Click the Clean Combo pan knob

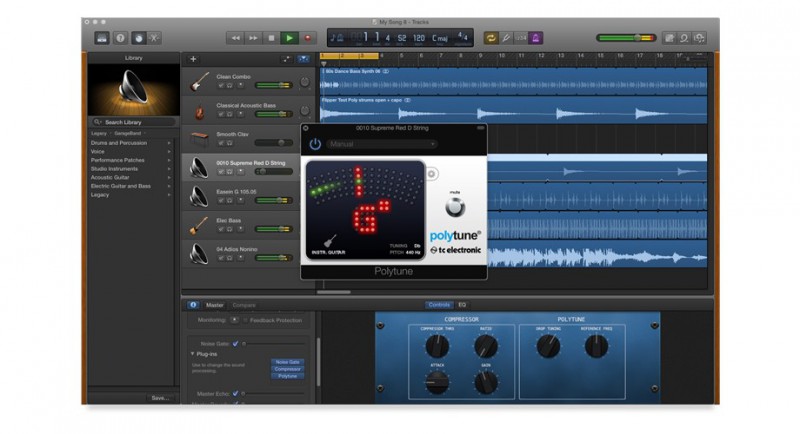[305, 82]
